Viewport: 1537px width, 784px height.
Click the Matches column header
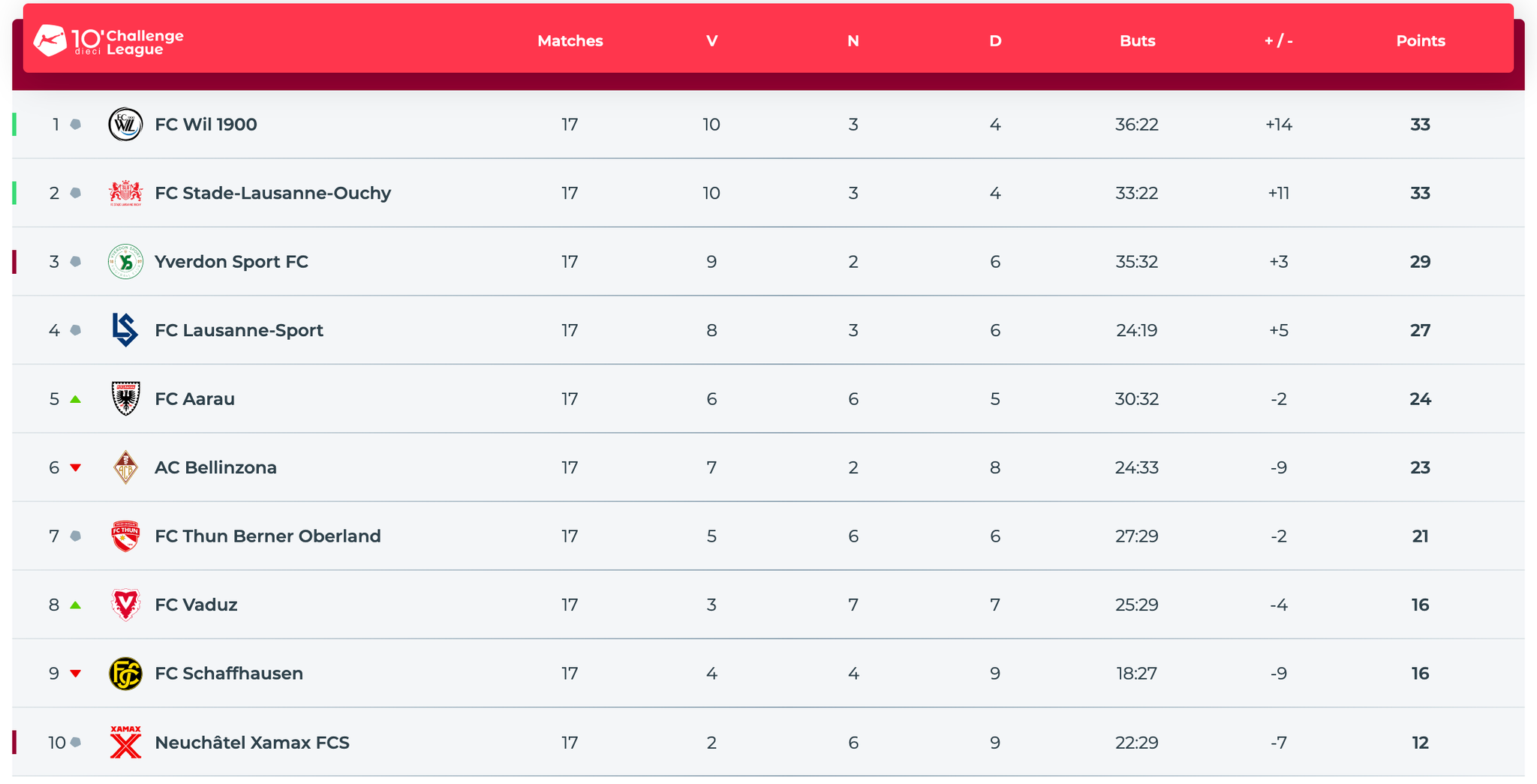[x=570, y=41]
